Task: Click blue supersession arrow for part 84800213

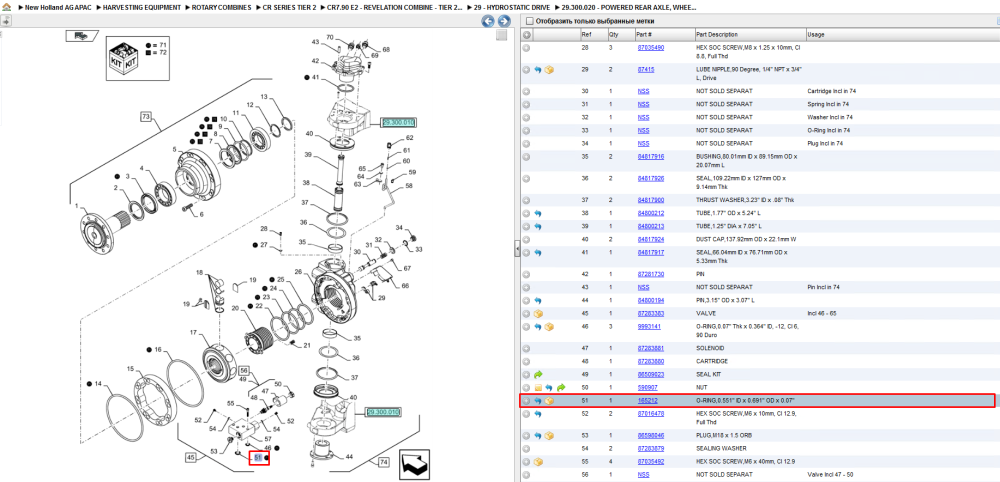Action: tap(538, 226)
